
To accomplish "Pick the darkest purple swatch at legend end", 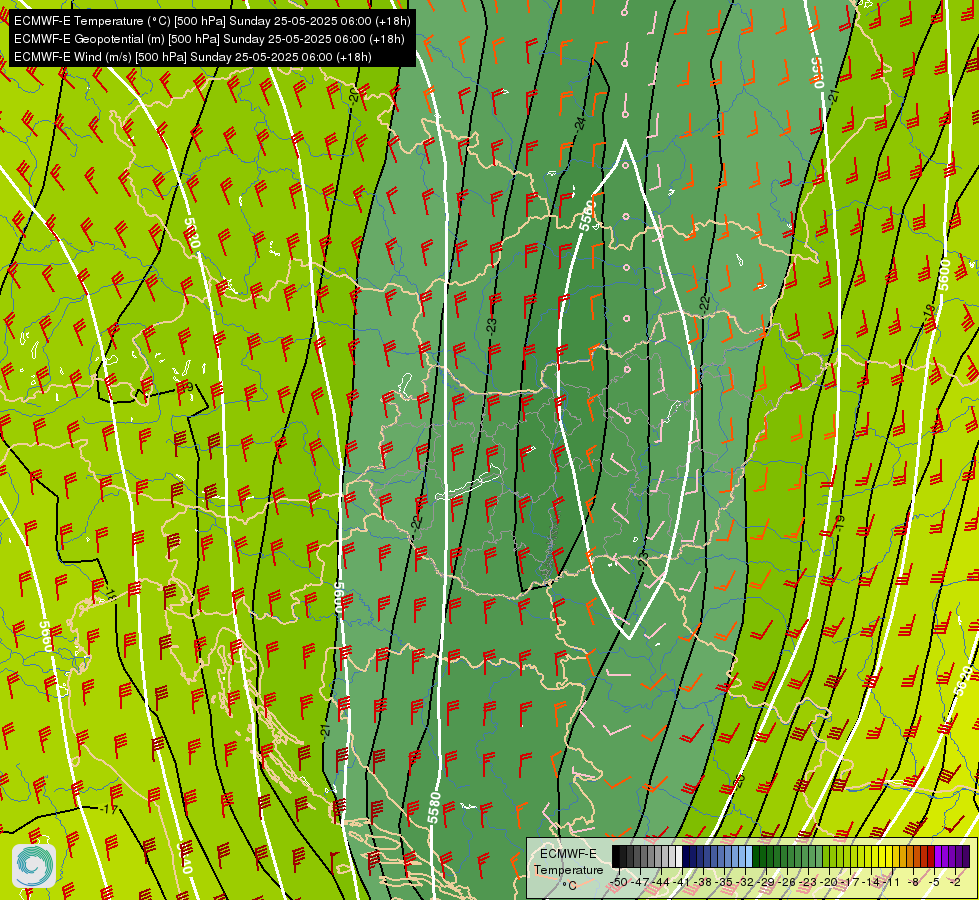I will 966,856.
